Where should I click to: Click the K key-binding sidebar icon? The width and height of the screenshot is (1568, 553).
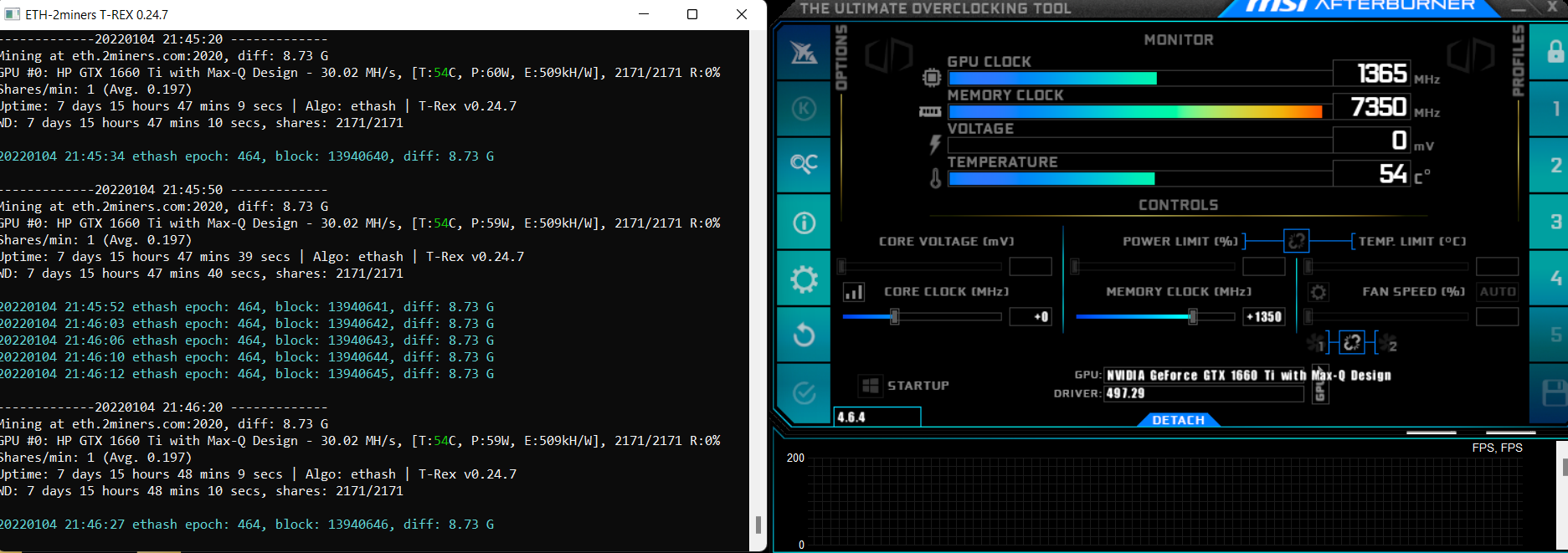(x=804, y=109)
